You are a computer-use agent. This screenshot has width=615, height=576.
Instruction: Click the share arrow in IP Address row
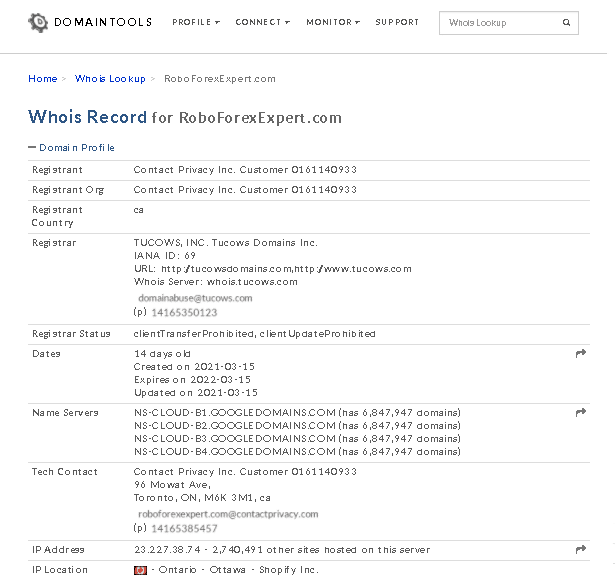click(580, 549)
